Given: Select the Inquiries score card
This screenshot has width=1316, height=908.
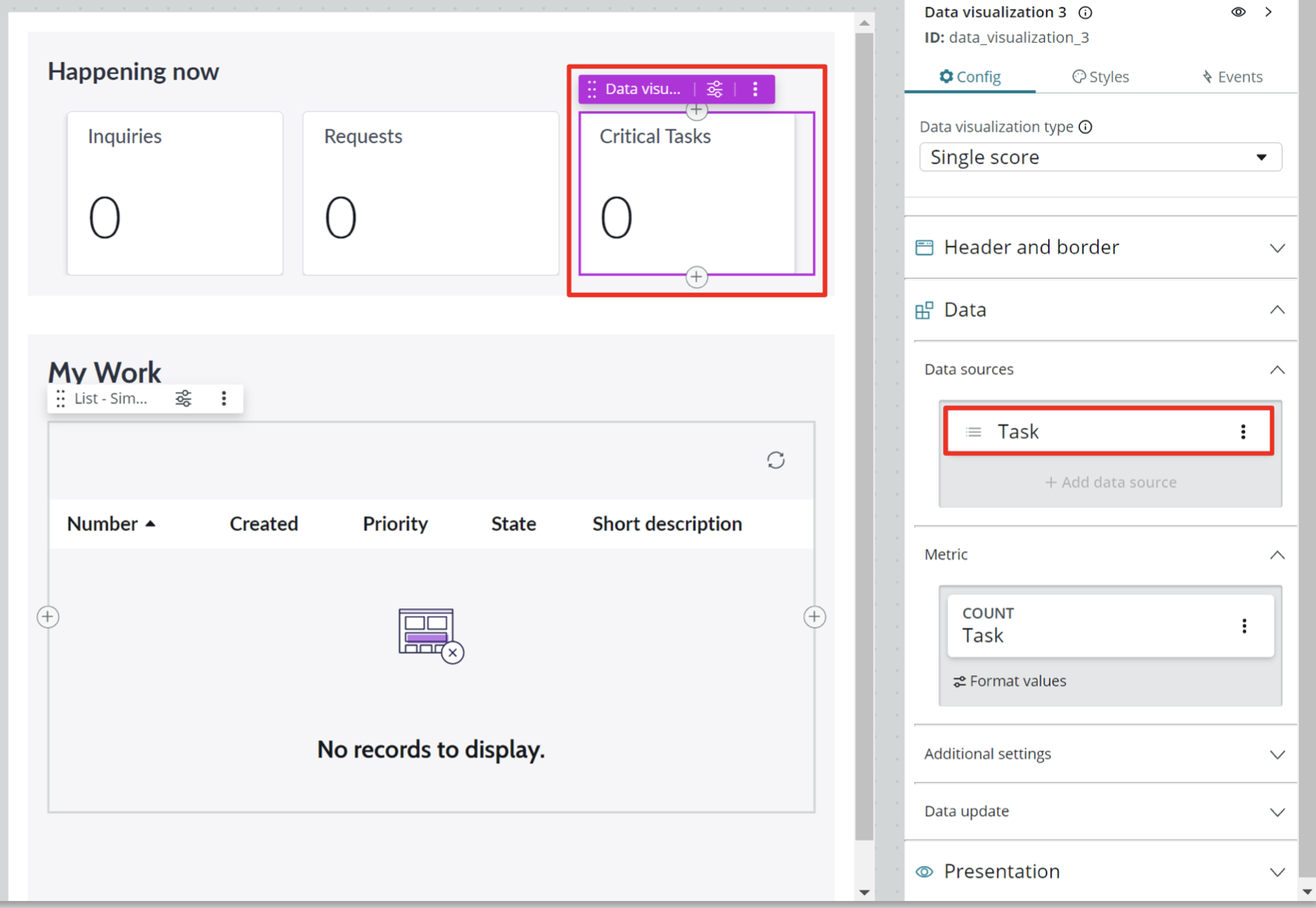Looking at the screenshot, I should [x=175, y=193].
